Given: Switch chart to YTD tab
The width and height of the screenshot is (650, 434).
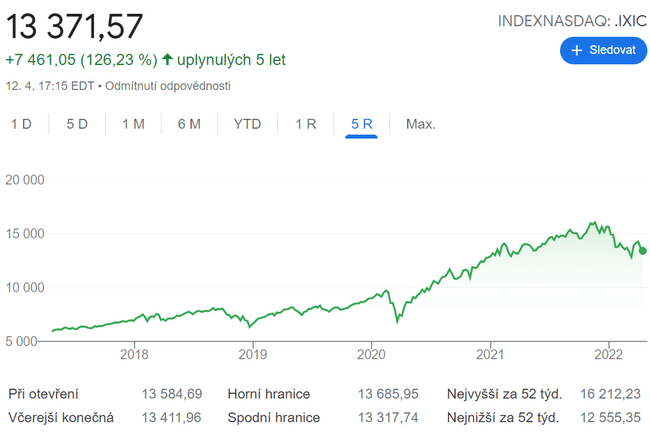Looking at the screenshot, I should pos(247,124).
